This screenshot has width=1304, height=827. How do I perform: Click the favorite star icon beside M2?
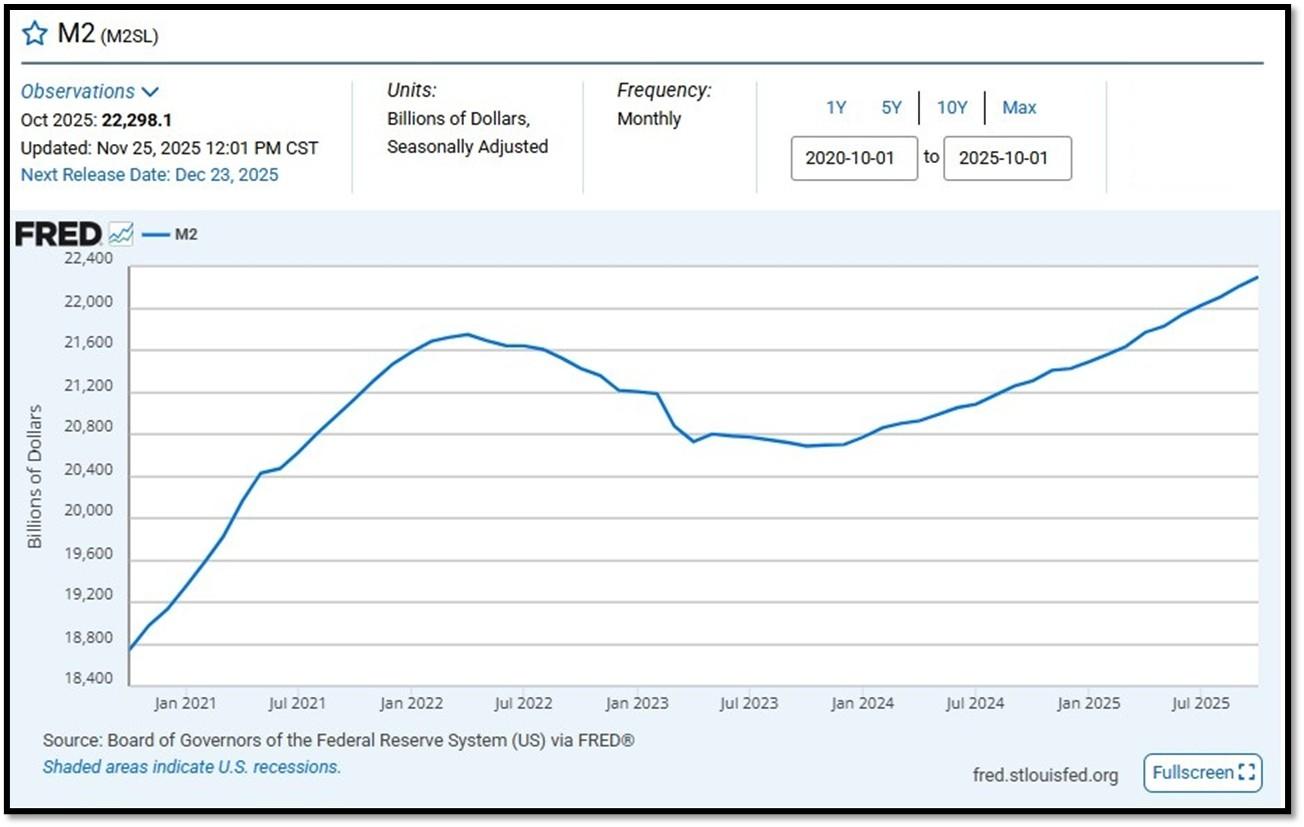[35, 35]
